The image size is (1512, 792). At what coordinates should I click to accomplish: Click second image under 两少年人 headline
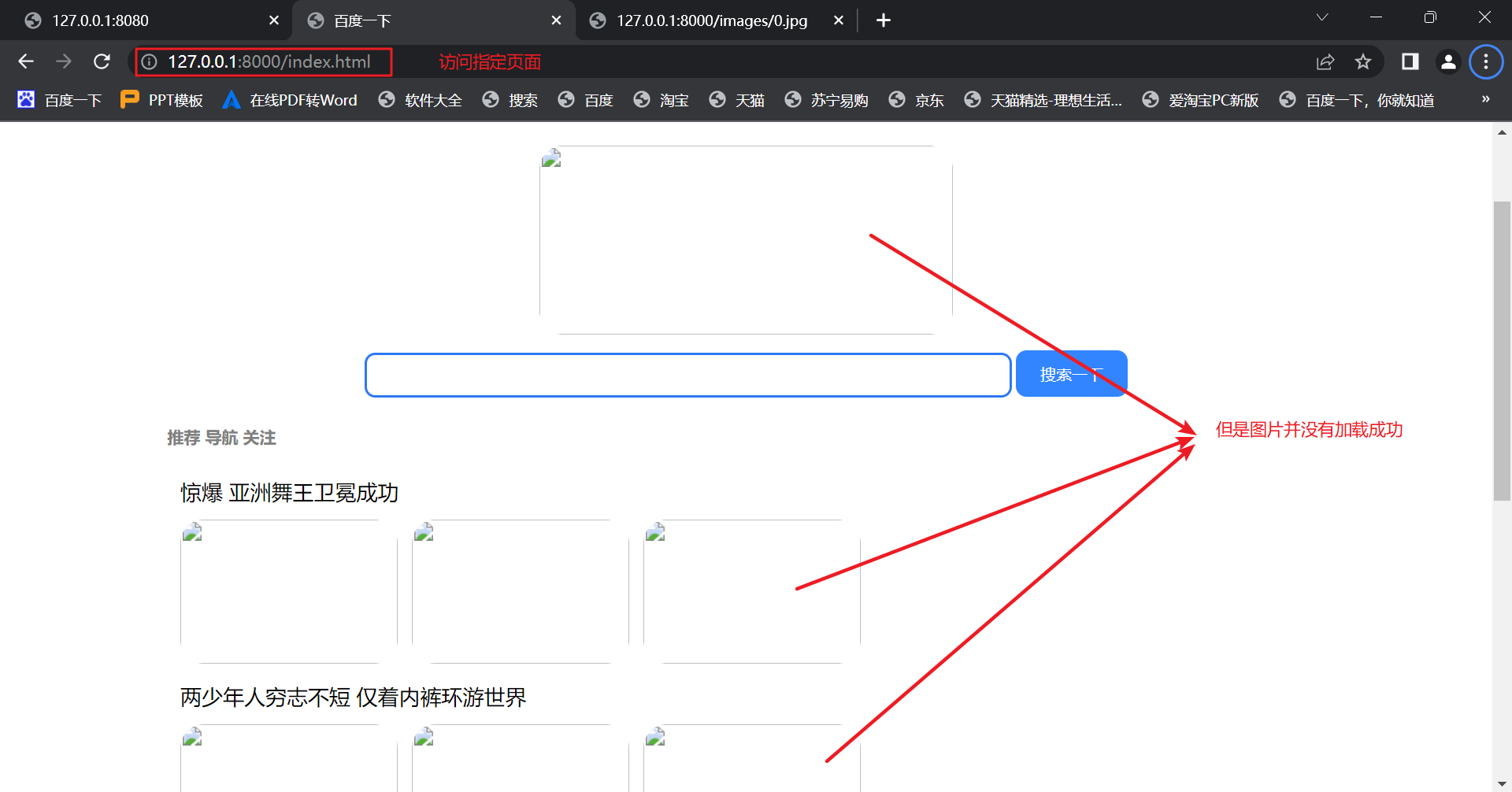tap(521, 758)
